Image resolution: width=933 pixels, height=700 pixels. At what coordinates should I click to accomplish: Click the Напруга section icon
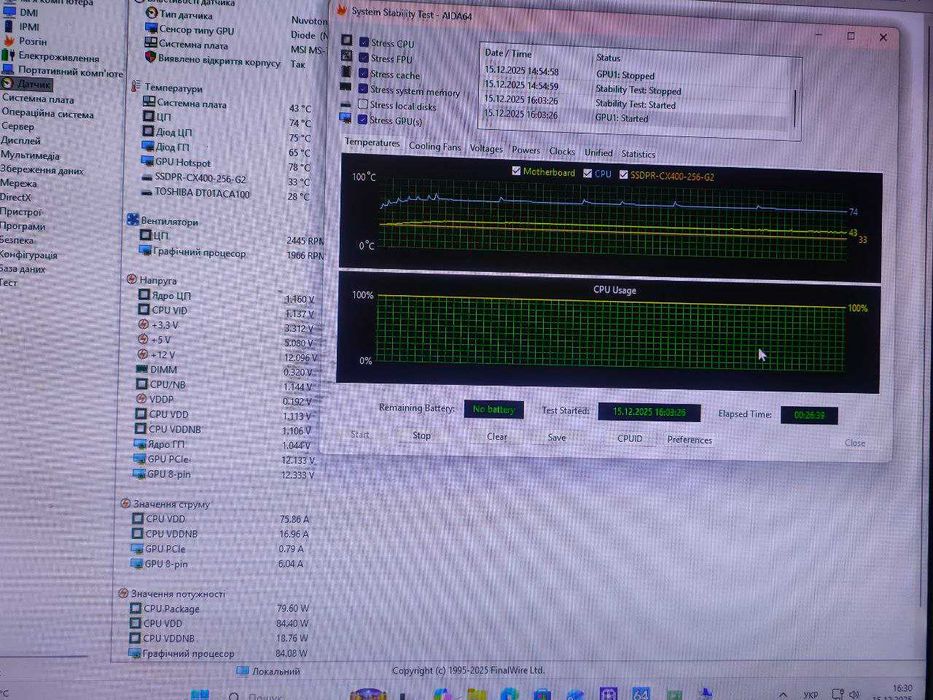tap(132, 279)
